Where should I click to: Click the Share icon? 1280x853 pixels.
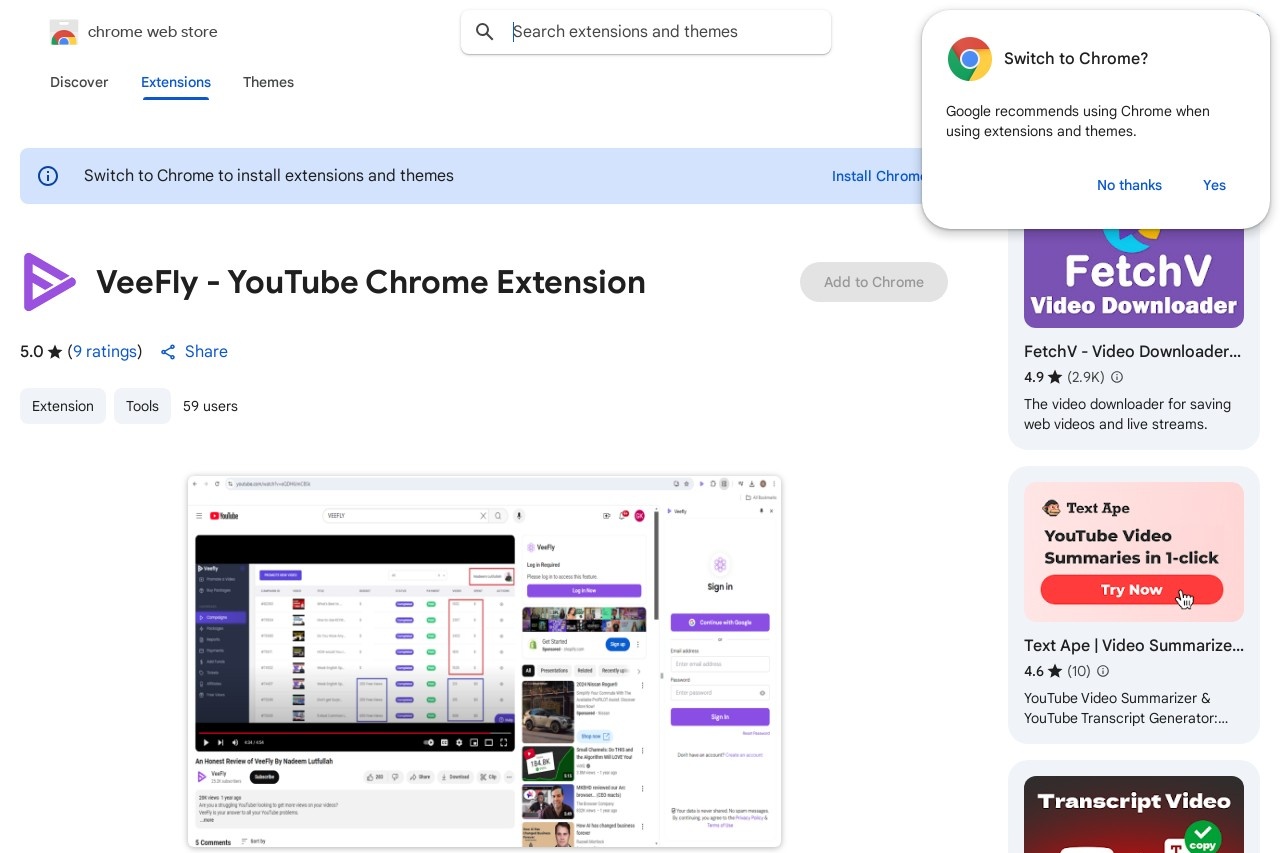[x=168, y=352]
